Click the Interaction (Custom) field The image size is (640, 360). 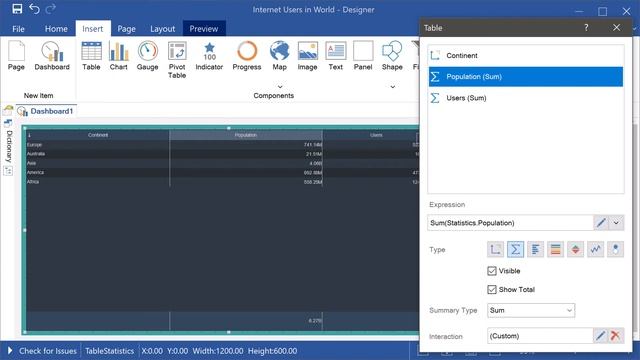pyautogui.click(x=540, y=336)
